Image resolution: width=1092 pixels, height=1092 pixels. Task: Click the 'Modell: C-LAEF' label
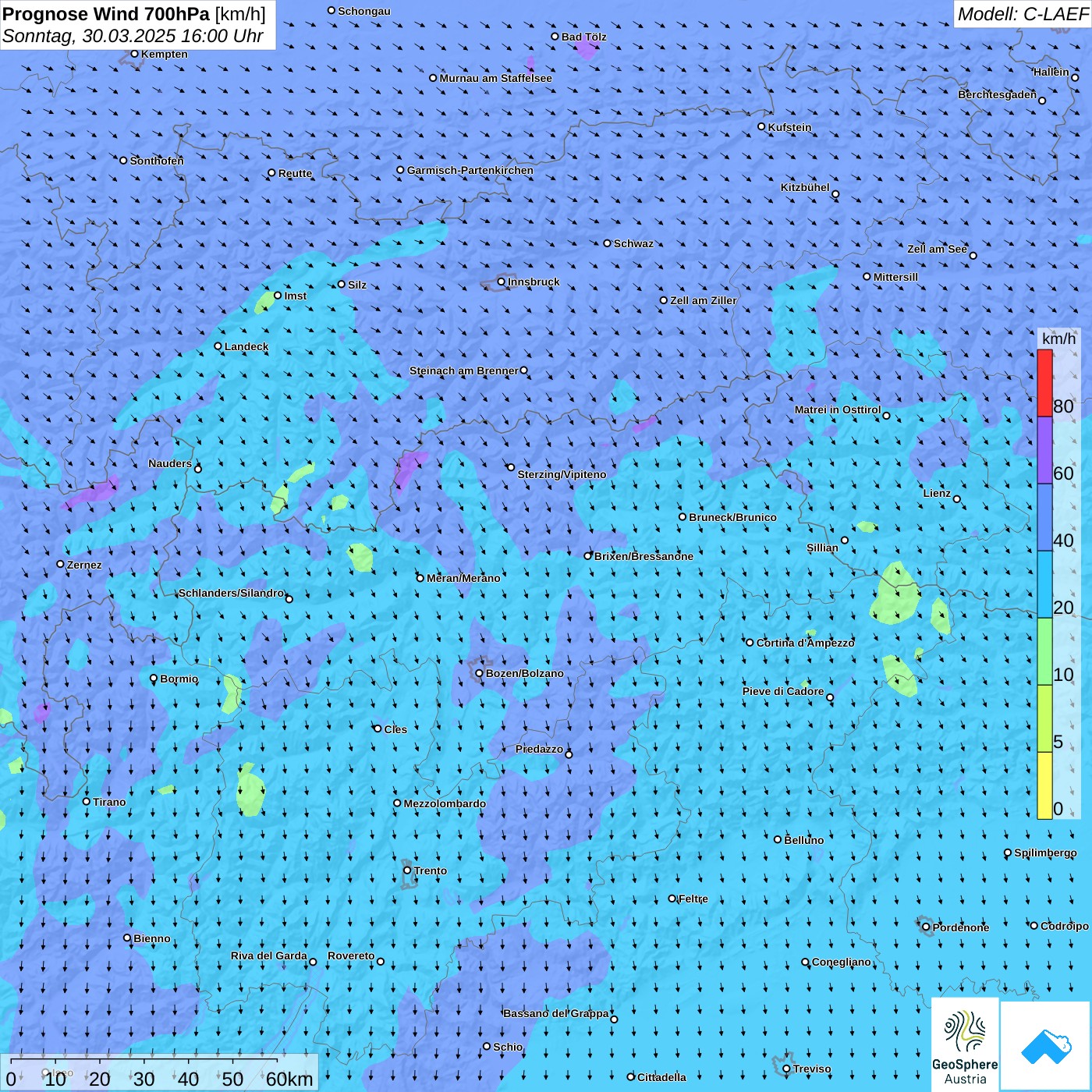point(1023,14)
